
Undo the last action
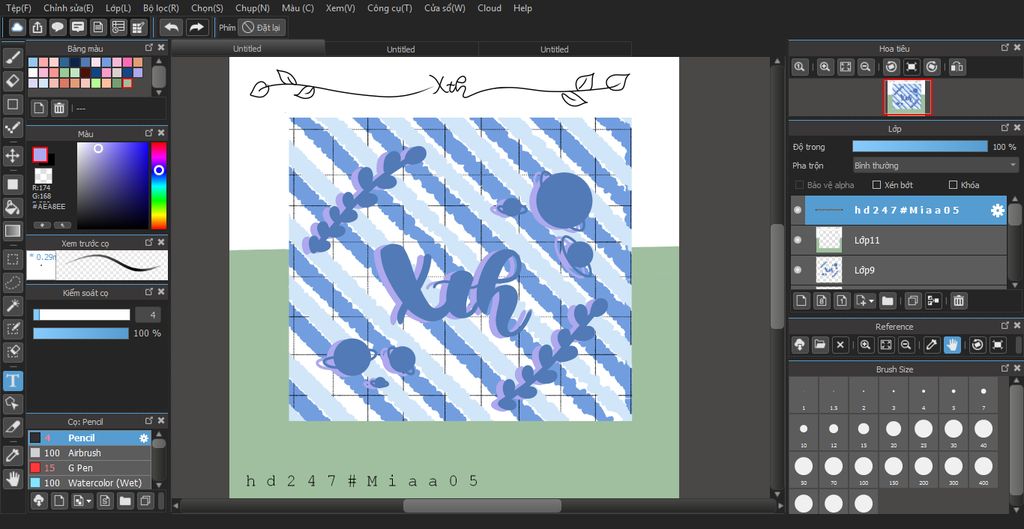[172, 27]
